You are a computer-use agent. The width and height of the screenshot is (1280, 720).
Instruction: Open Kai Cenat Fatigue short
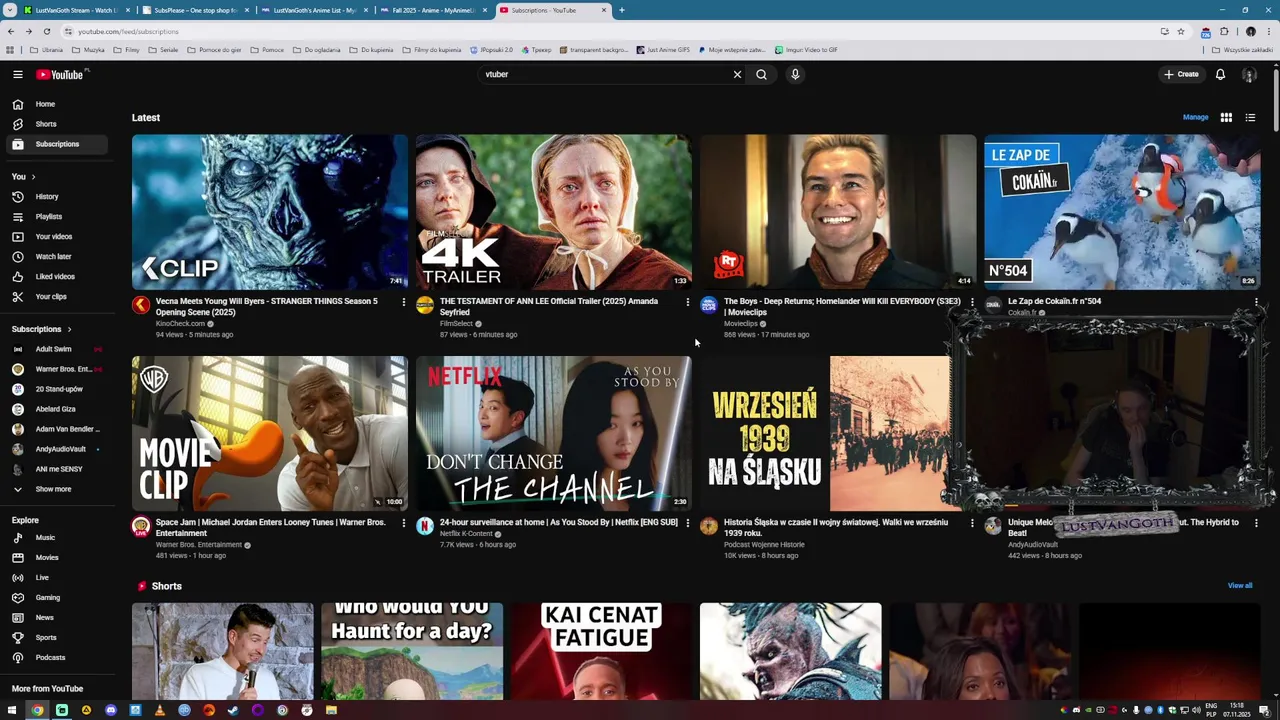pyautogui.click(x=601, y=651)
